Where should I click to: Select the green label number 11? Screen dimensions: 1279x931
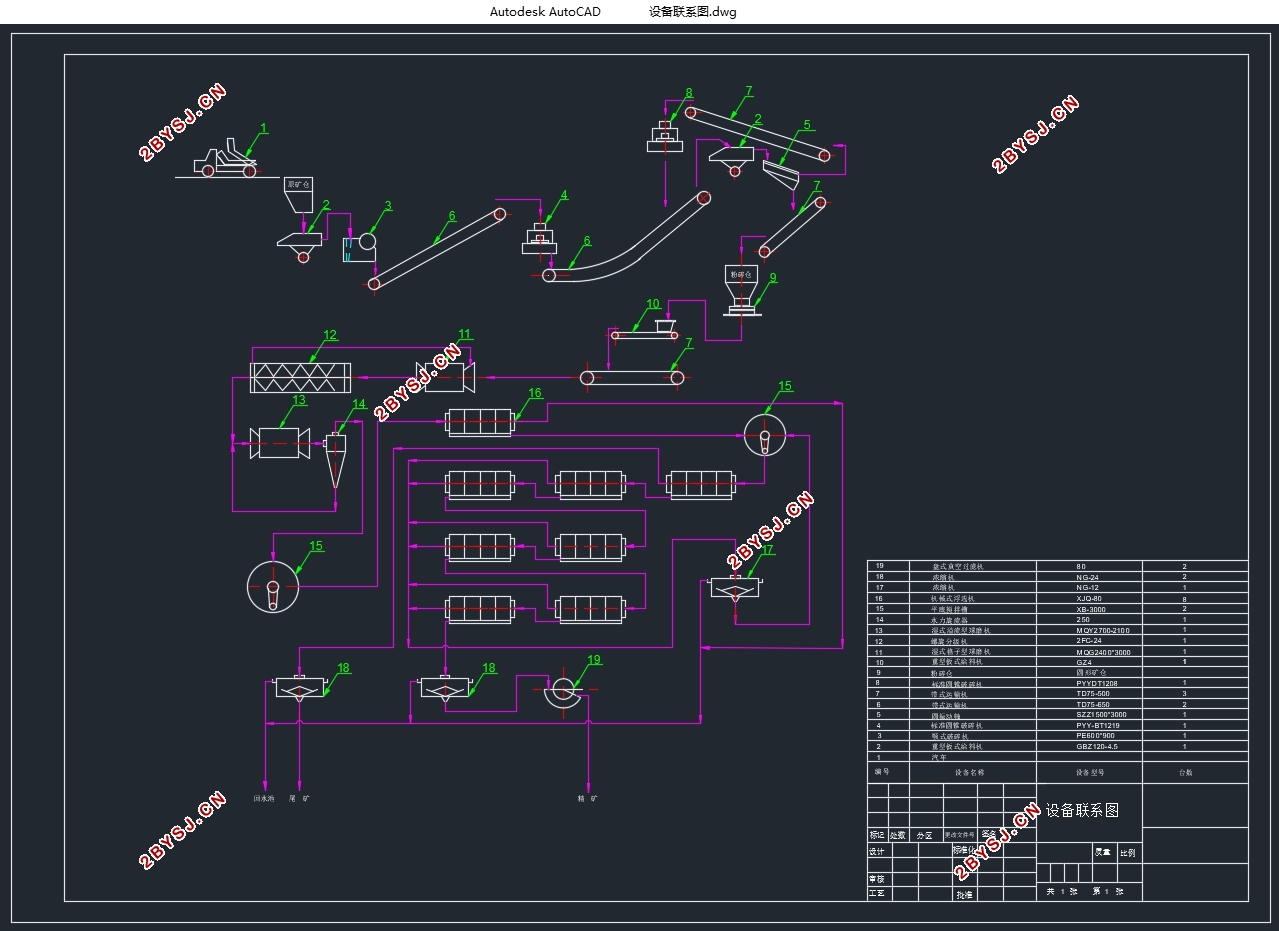[x=465, y=334]
